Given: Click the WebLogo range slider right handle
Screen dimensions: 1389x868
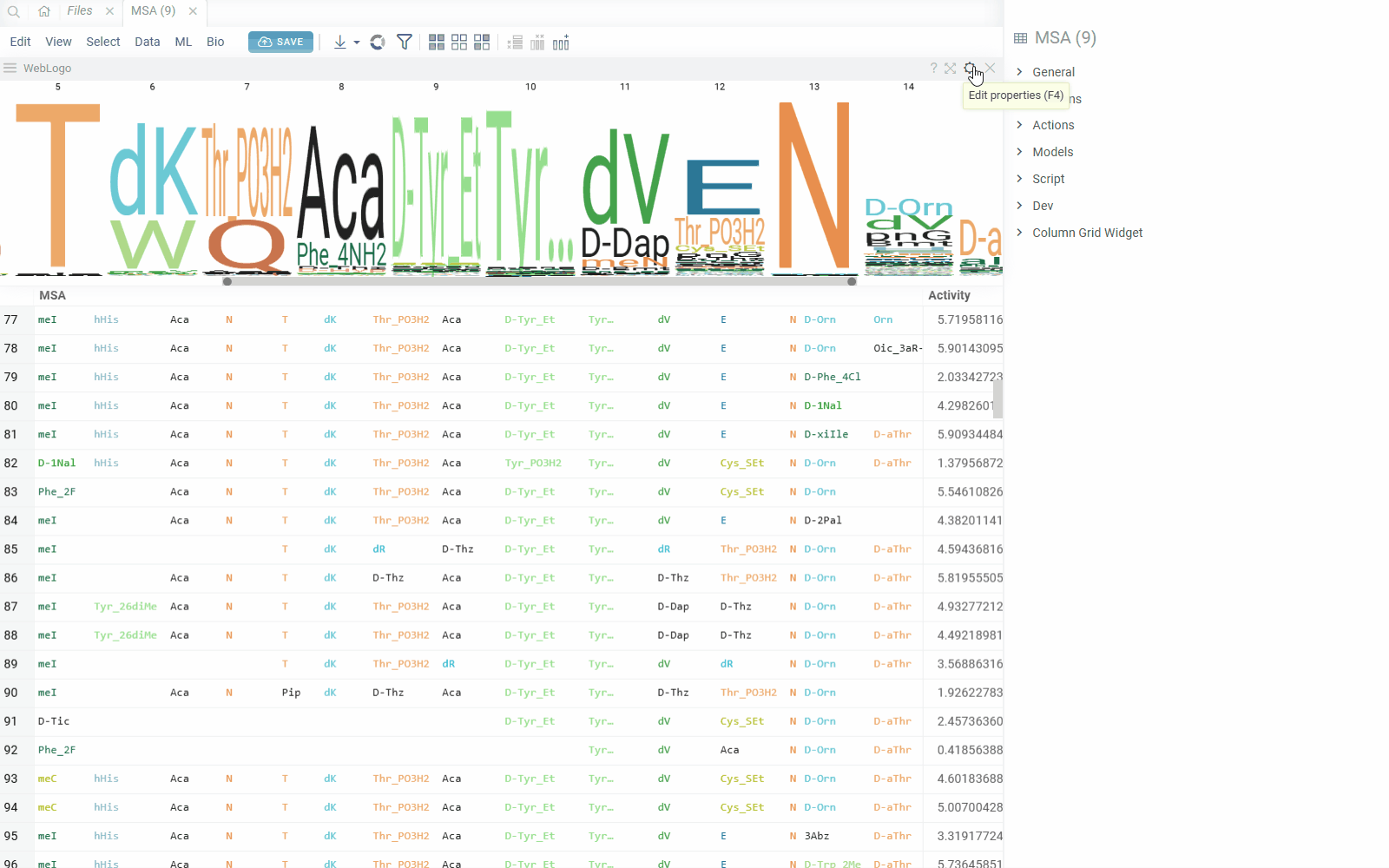Looking at the screenshot, I should (x=852, y=281).
